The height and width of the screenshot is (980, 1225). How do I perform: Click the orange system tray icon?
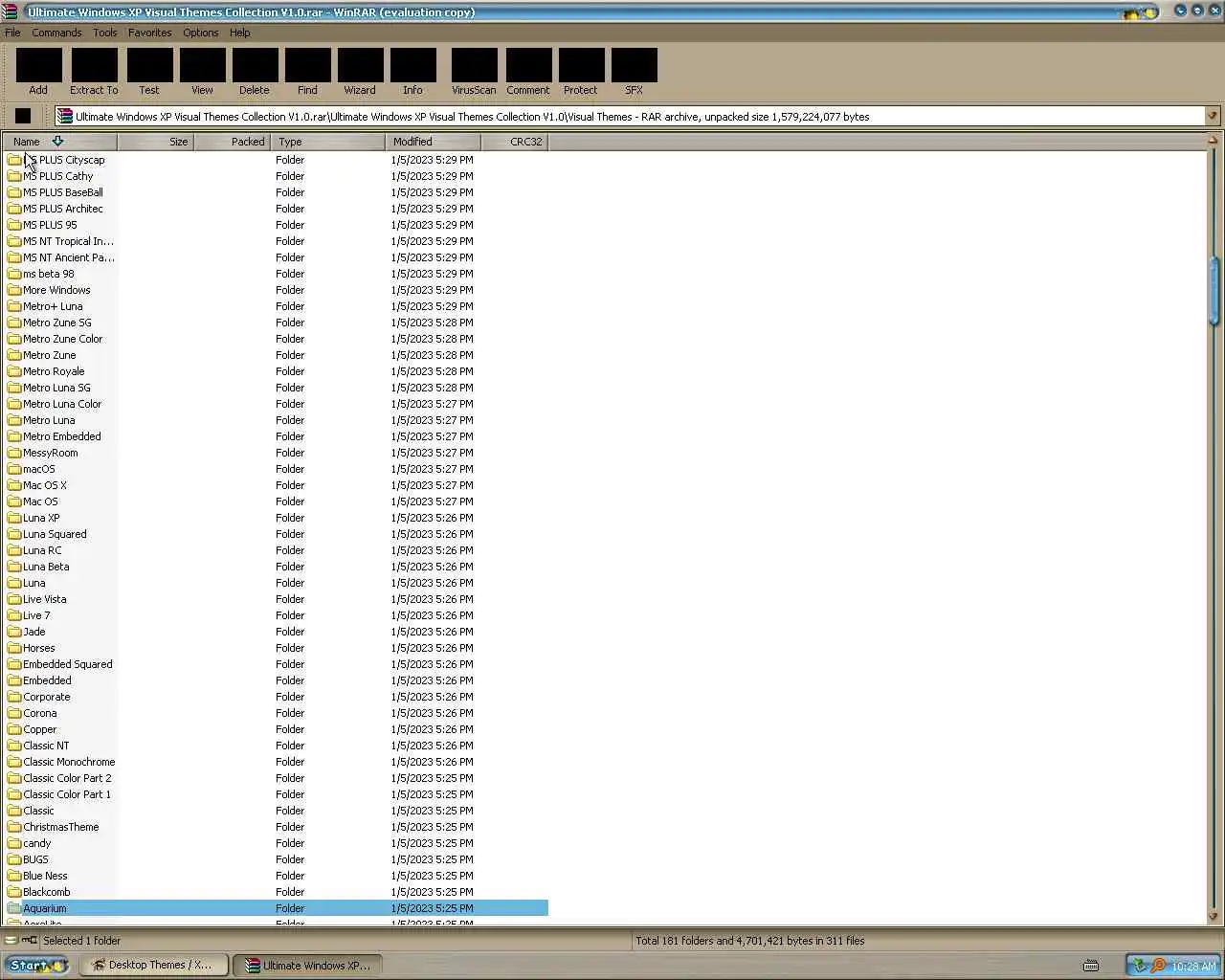tap(1158, 966)
